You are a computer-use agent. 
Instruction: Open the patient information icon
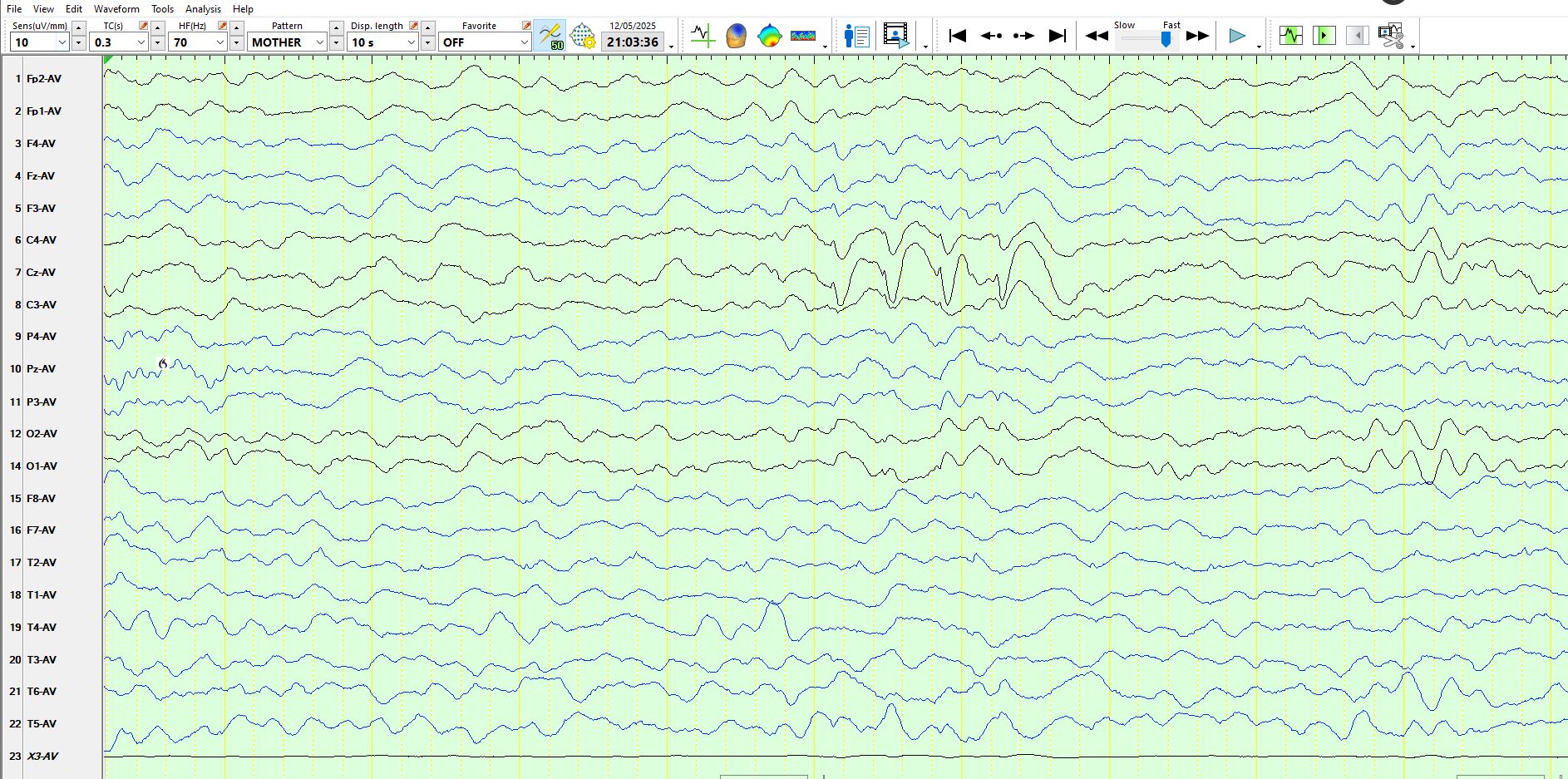click(x=856, y=36)
